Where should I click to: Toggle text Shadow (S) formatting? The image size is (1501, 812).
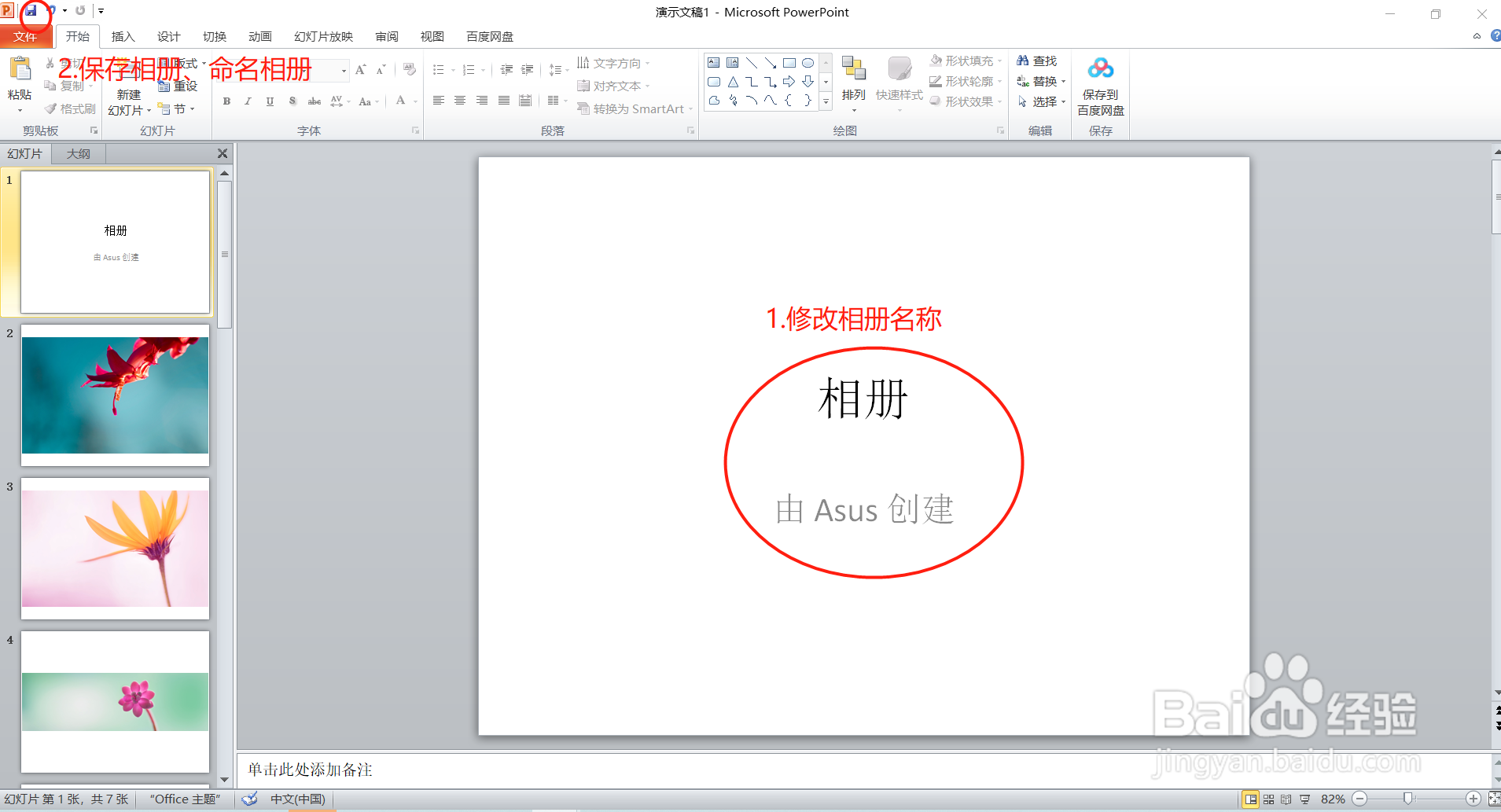[x=292, y=101]
